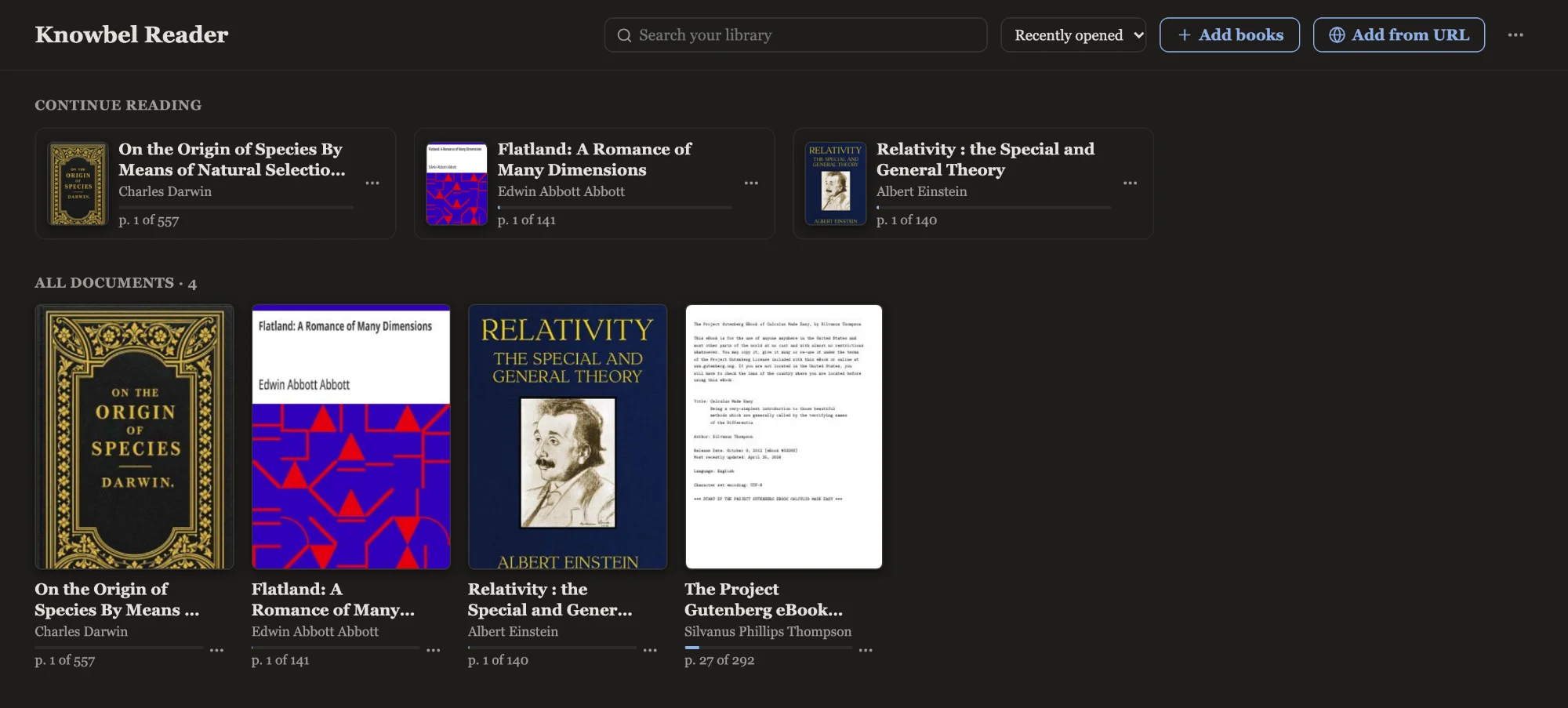The width and height of the screenshot is (1568, 708).
Task: Click grid title 'Flatland: A Romance of Many...'
Action: [x=333, y=599]
